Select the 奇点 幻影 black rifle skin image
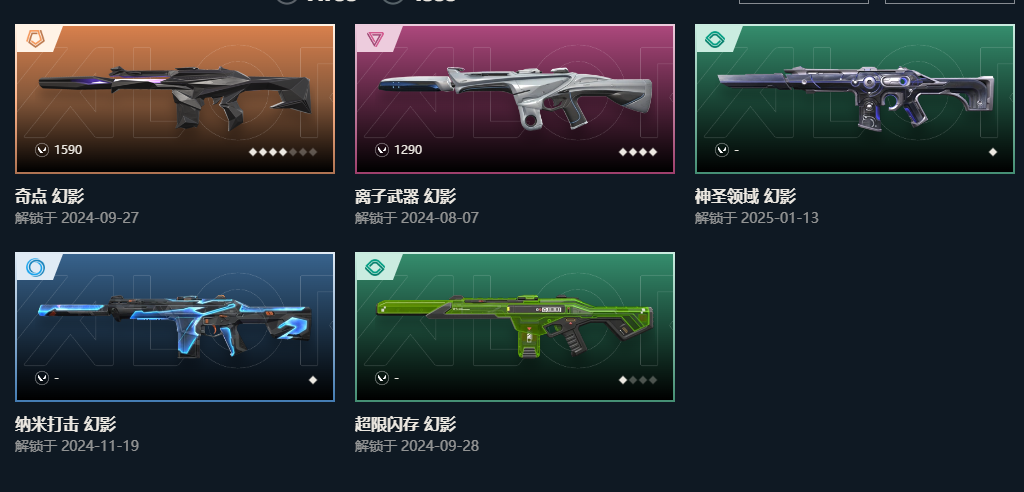Image resolution: width=1024 pixels, height=492 pixels. 175,97
